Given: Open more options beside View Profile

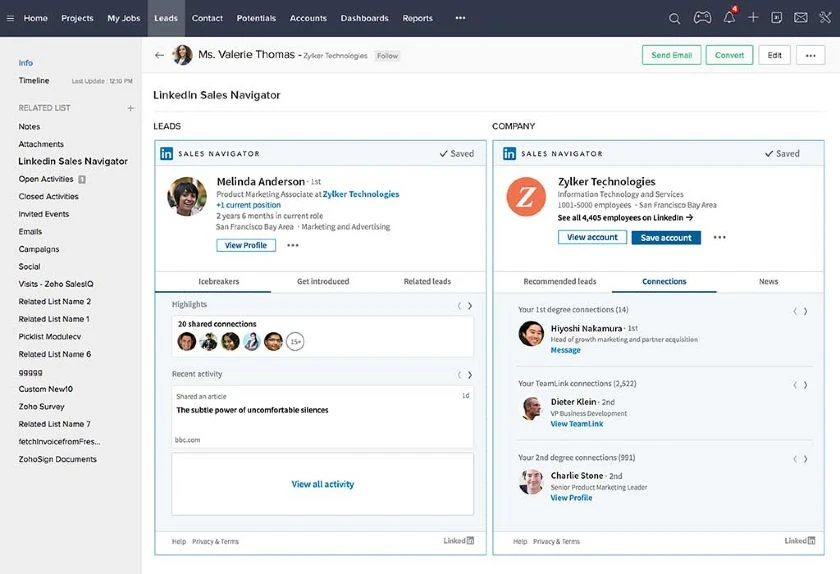Looking at the screenshot, I should 292,245.
